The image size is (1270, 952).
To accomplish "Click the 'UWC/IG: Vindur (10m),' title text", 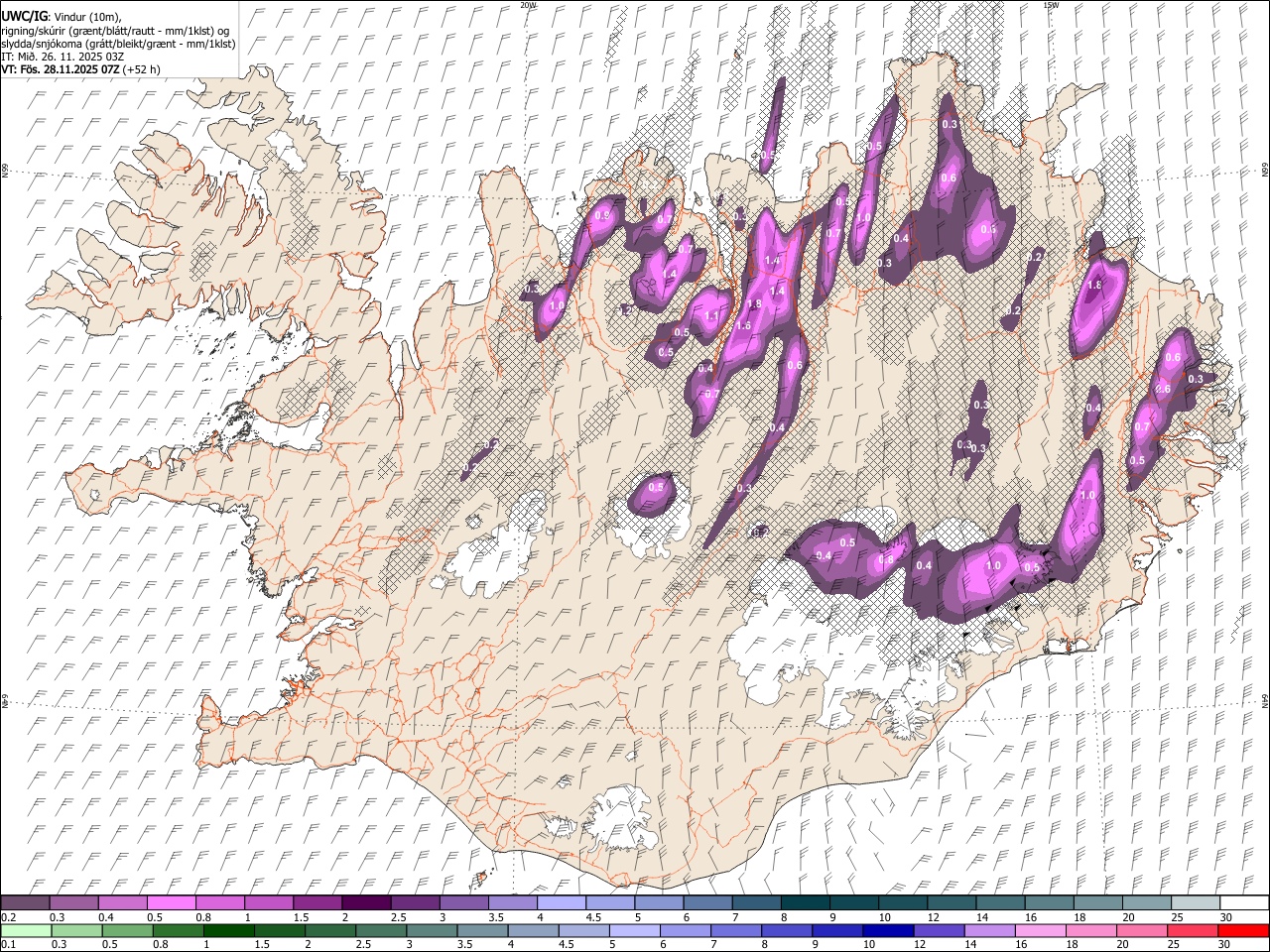I will [x=62, y=17].
